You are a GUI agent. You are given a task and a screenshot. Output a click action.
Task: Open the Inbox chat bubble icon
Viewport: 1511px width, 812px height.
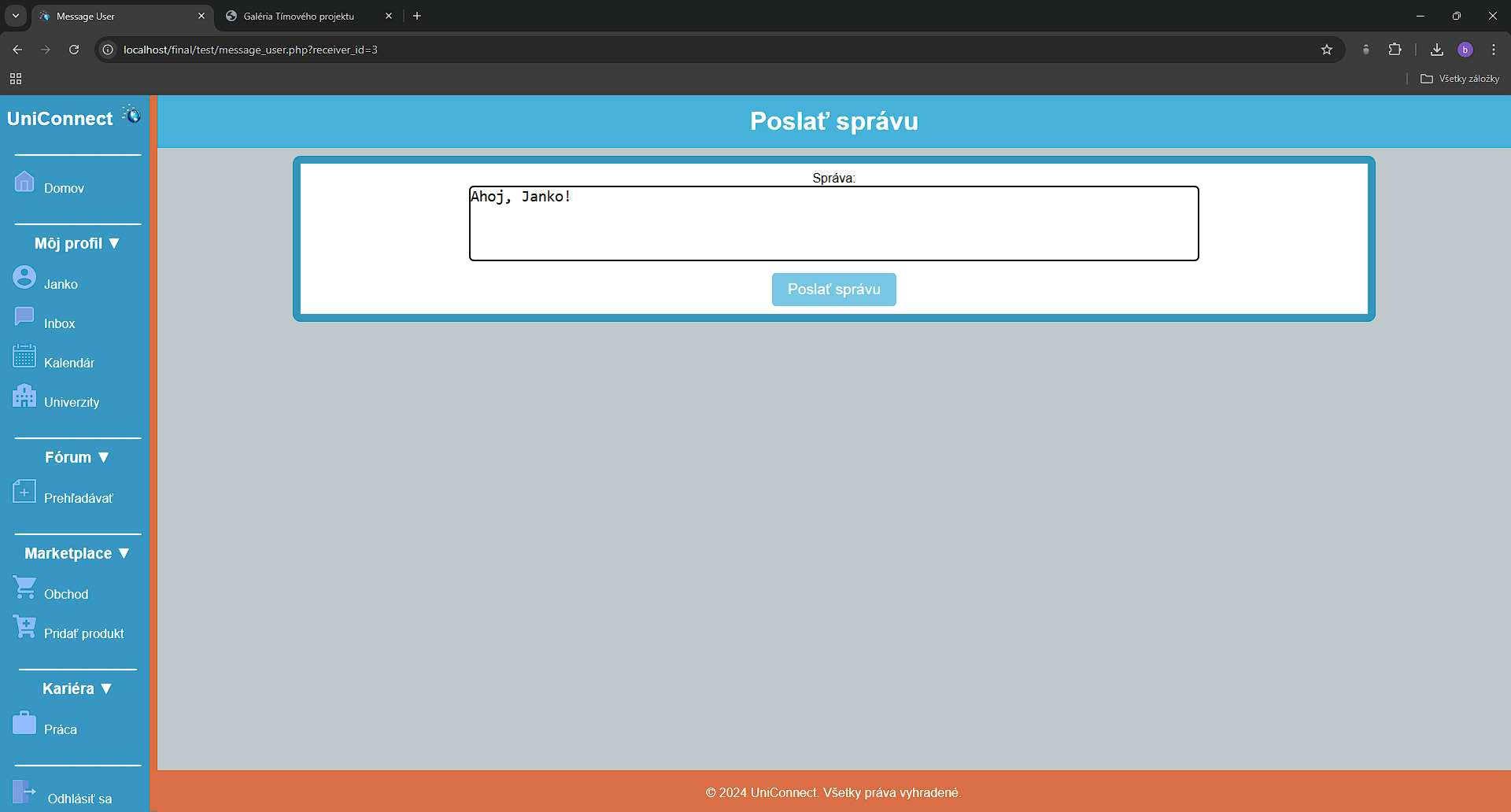pyautogui.click(x=24, y=316)
